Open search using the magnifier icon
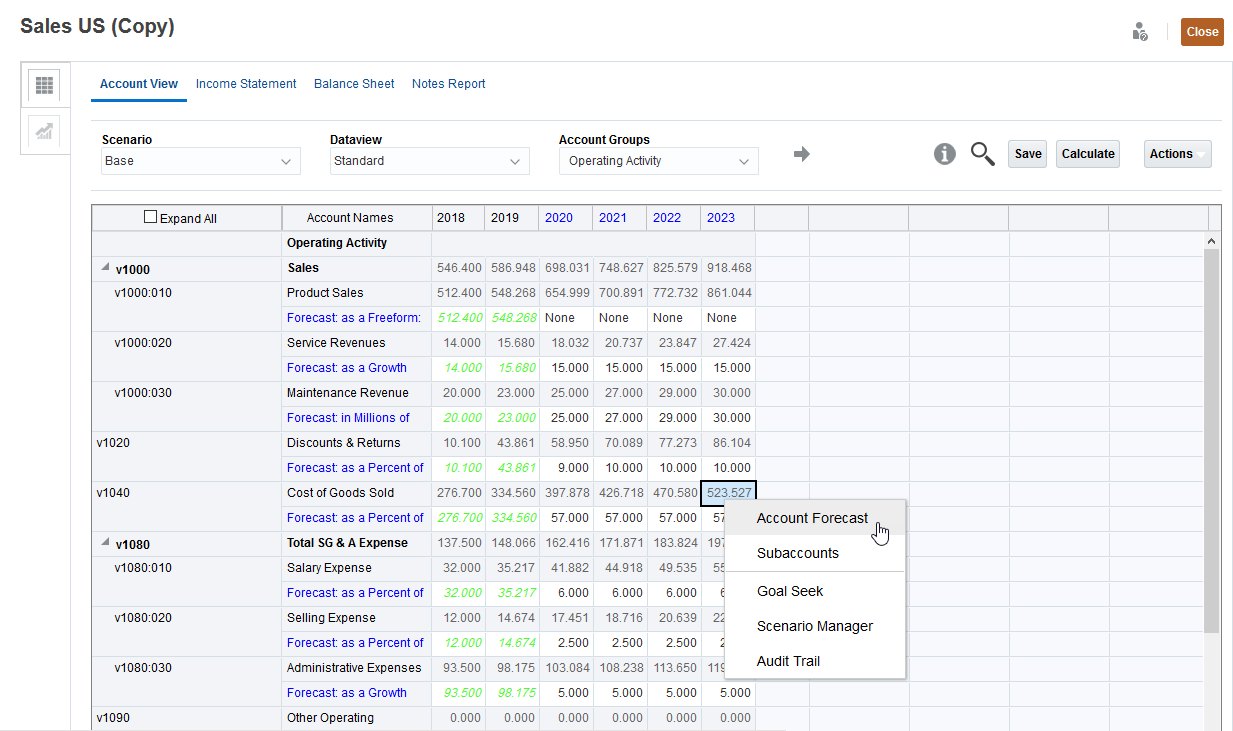 pyautogui.click(x=982, y=153)
